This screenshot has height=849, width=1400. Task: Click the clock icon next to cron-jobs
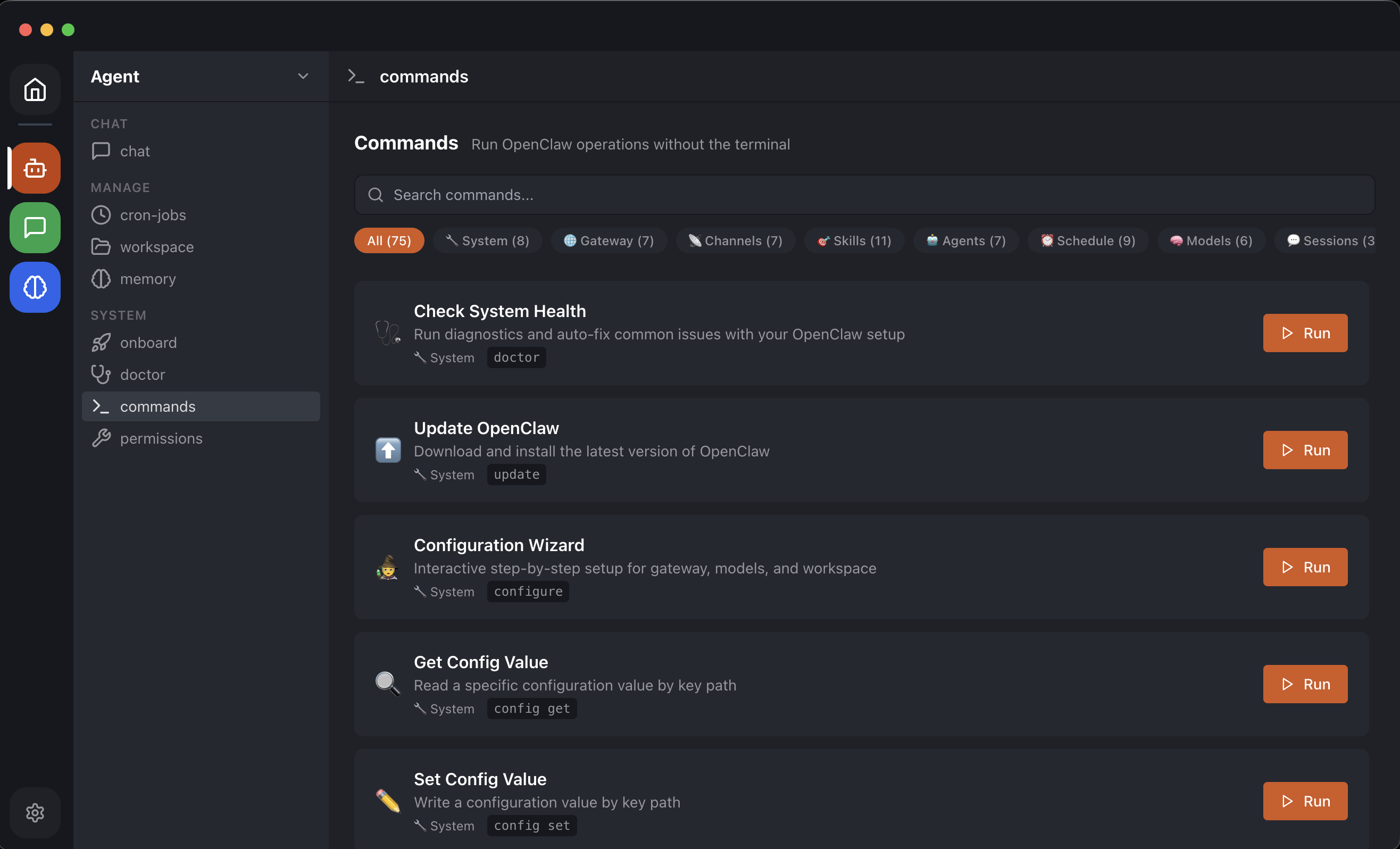click(x=101, y=215)
